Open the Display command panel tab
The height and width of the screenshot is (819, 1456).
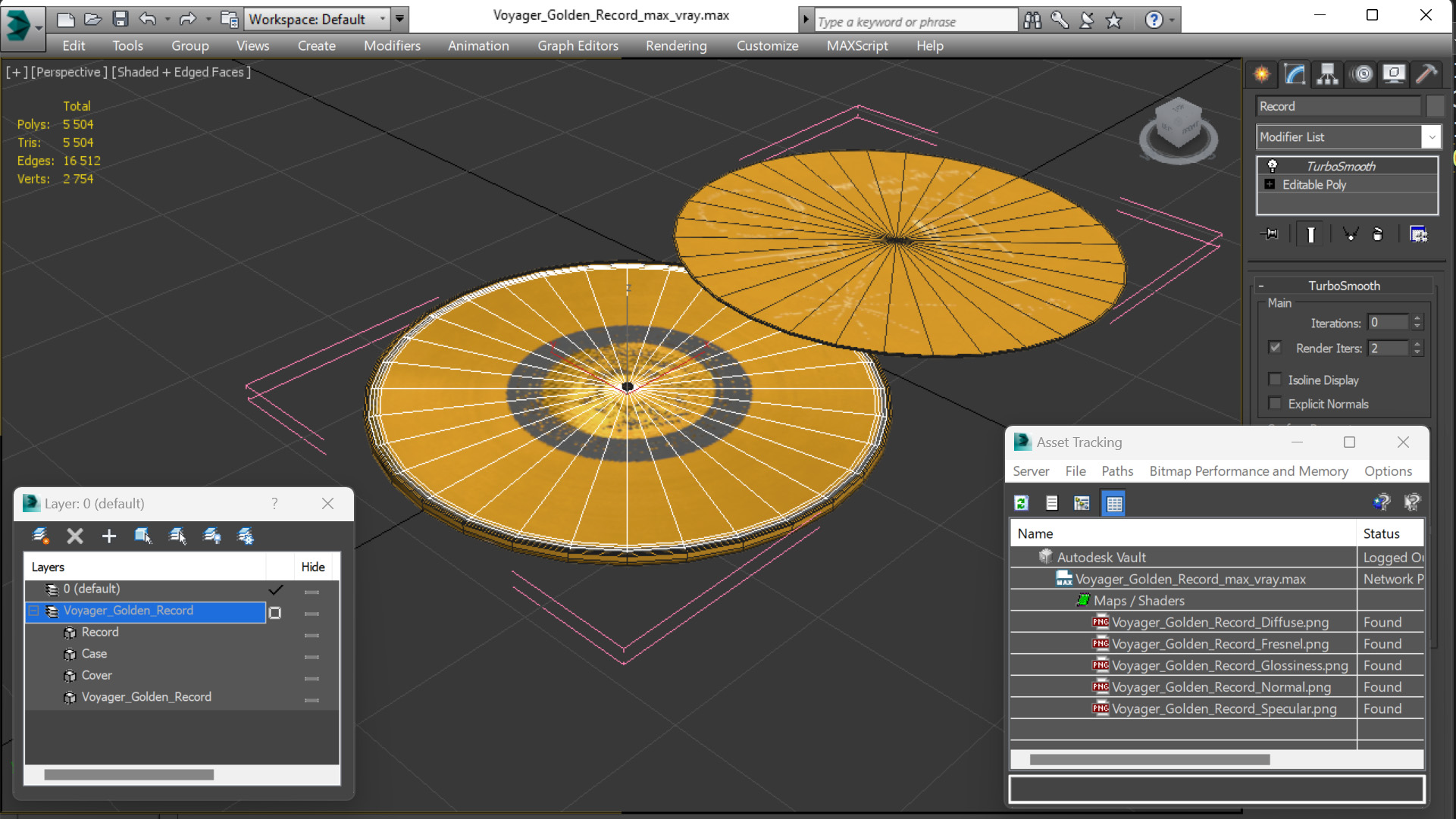click(x=1393, y=73)
